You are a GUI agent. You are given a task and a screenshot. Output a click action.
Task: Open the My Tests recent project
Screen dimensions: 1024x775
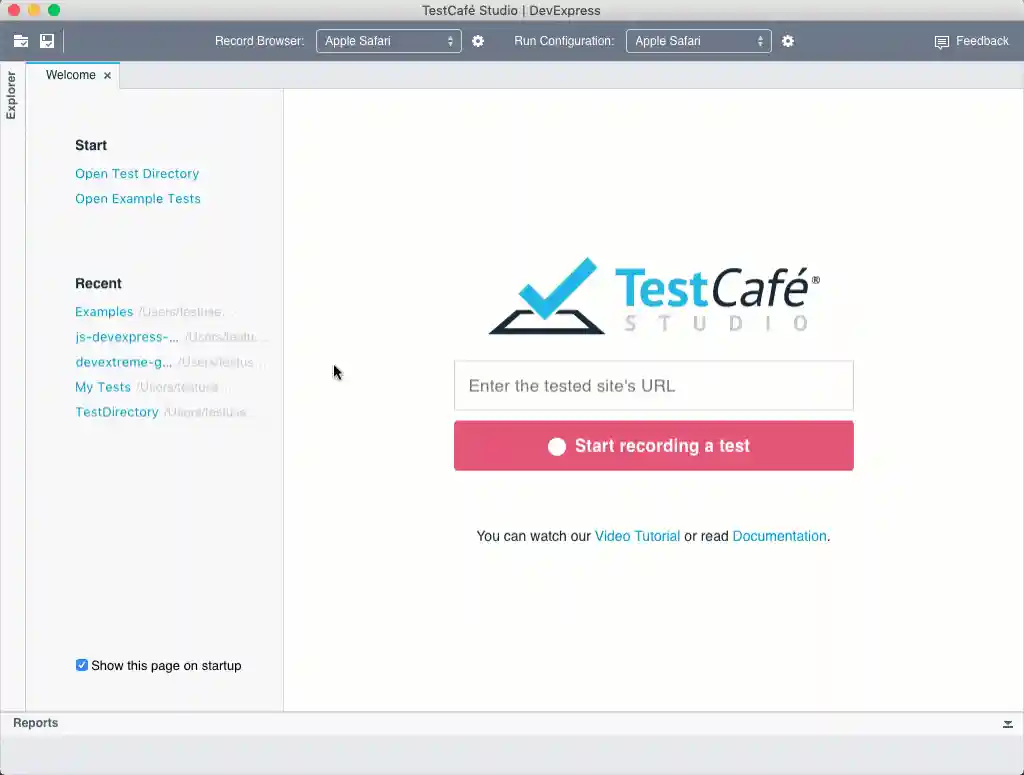pyautogui.click(x=103, y=387)
